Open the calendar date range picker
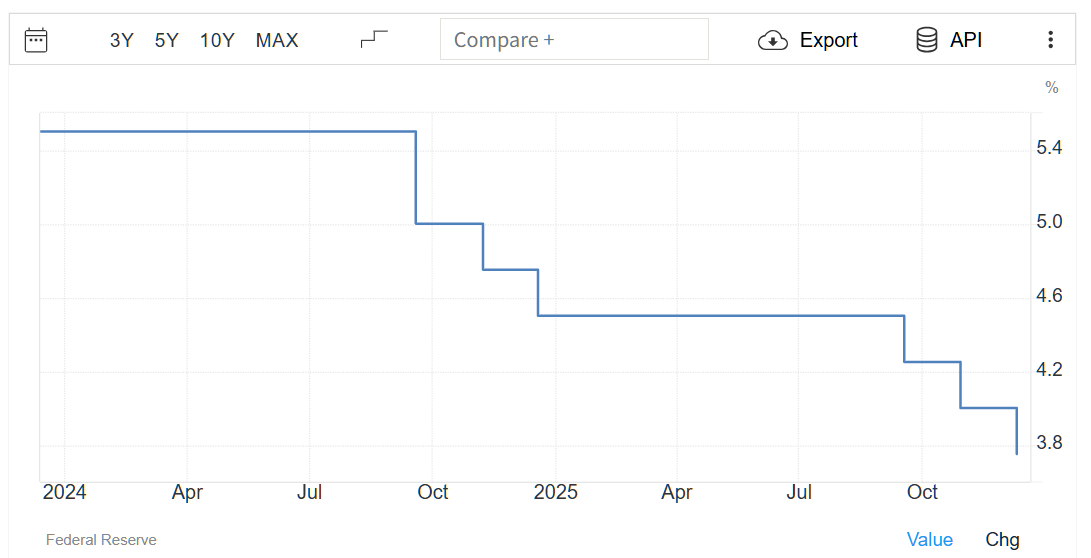The height and width of the screenshot is (558, 1091). [x=36, y=40]
